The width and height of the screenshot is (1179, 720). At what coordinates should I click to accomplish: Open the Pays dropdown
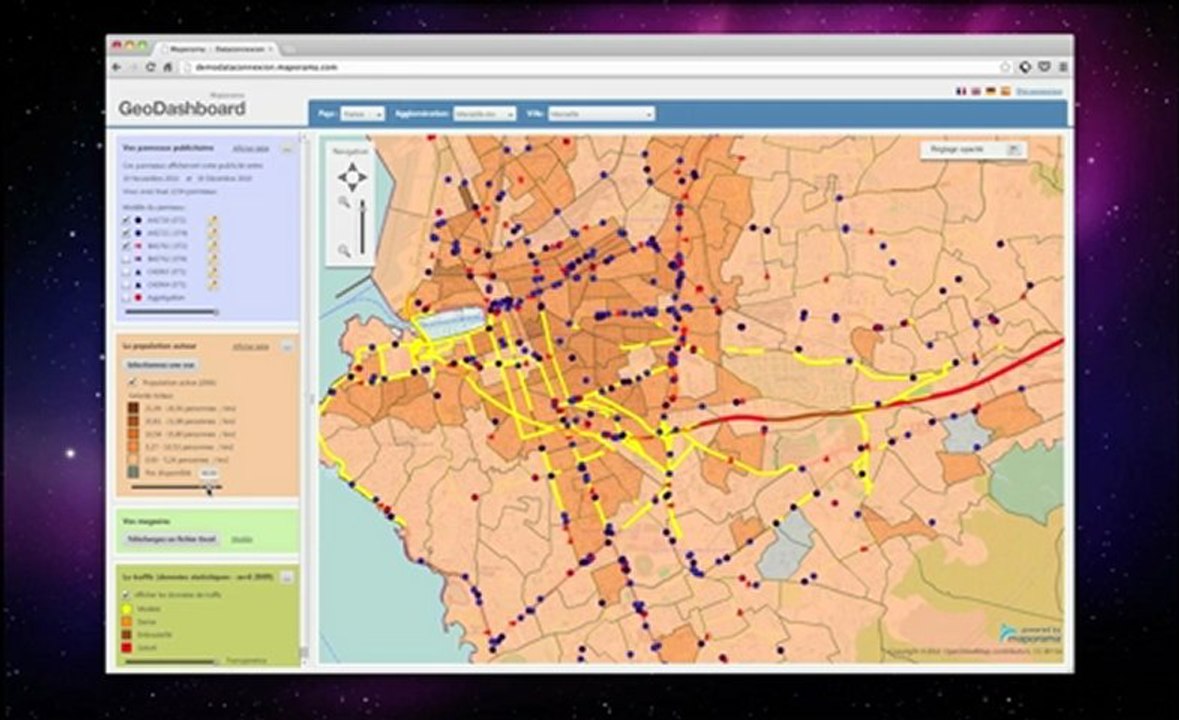[x=362, y=113]
